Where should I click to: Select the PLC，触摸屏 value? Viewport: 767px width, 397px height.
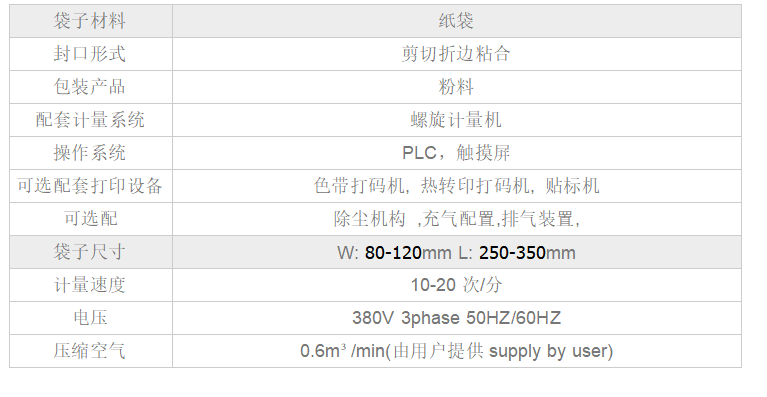pyautogui.click(x=456, y=153)
